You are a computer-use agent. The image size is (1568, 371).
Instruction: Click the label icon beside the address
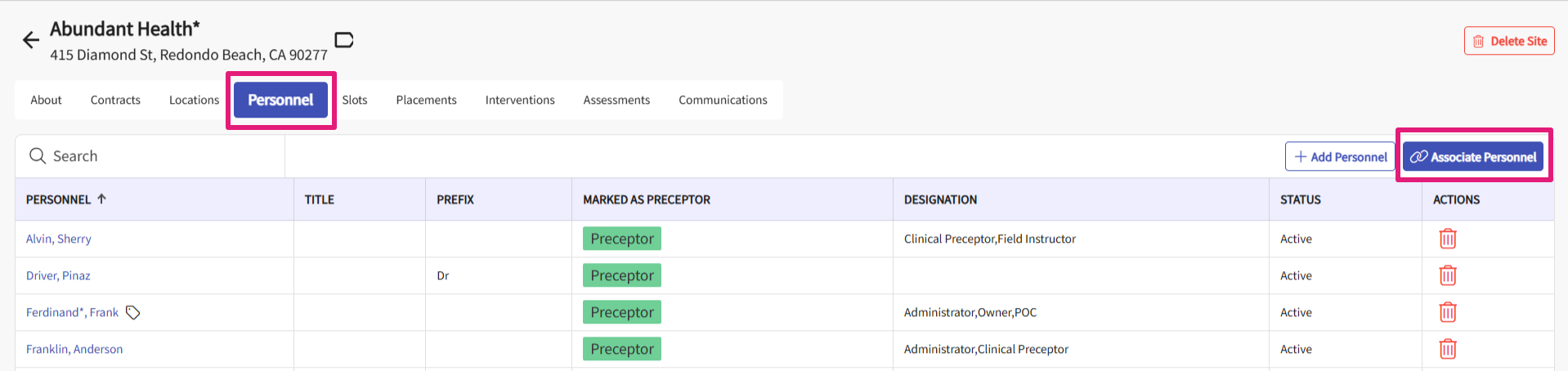pyautogui.click(x=344, y=40)
